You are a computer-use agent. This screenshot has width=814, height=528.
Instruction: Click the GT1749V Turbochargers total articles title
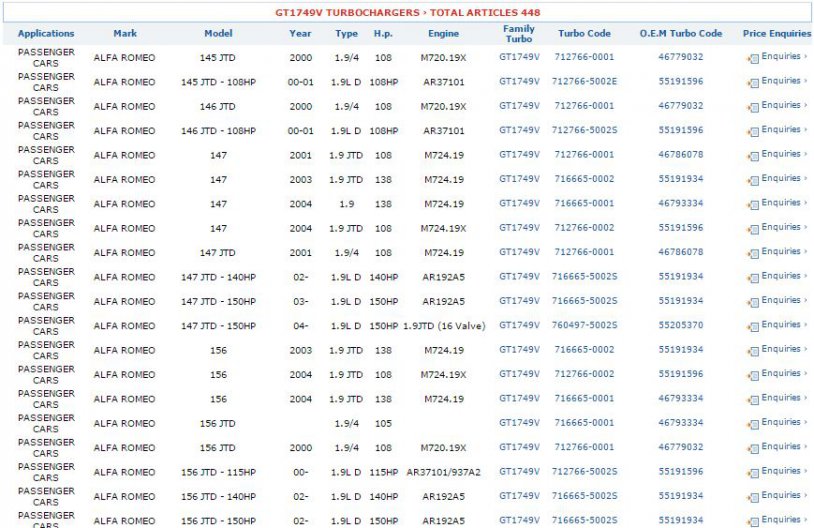(x=407, y=12)
